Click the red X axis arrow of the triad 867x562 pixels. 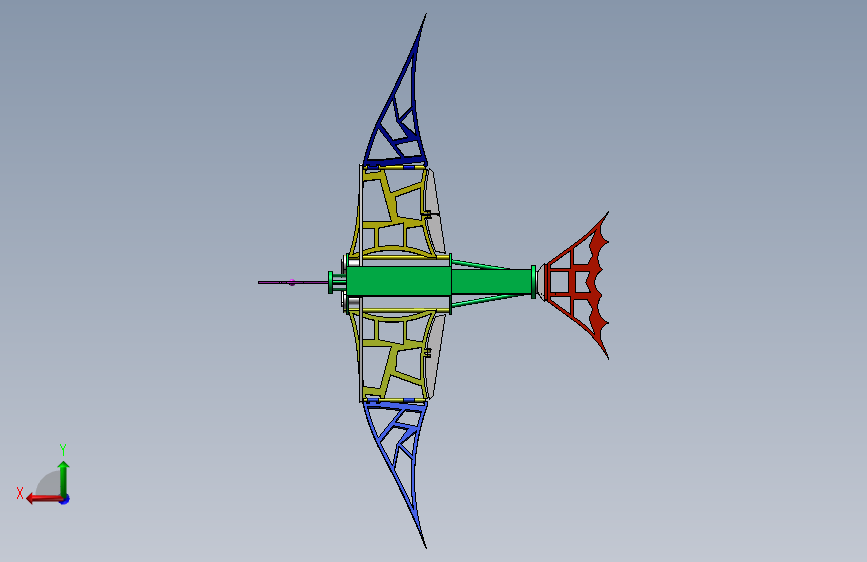[43, 499]
